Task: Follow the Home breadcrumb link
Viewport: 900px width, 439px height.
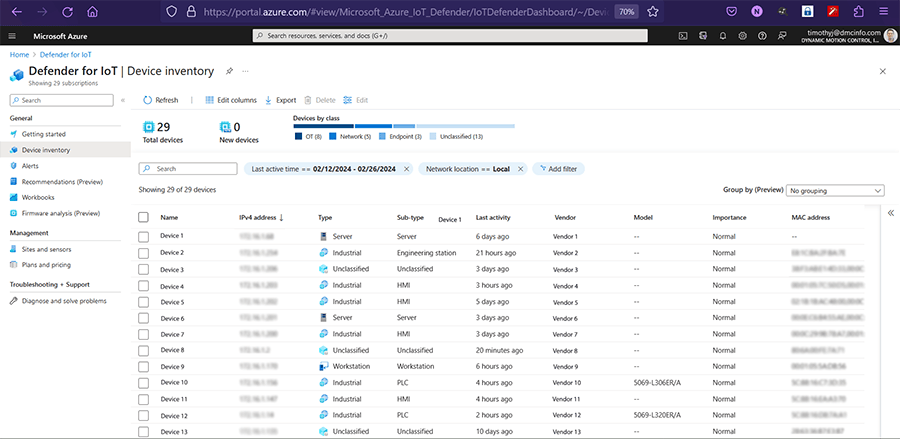Action: pyautogui.click(x=19, y=55)
